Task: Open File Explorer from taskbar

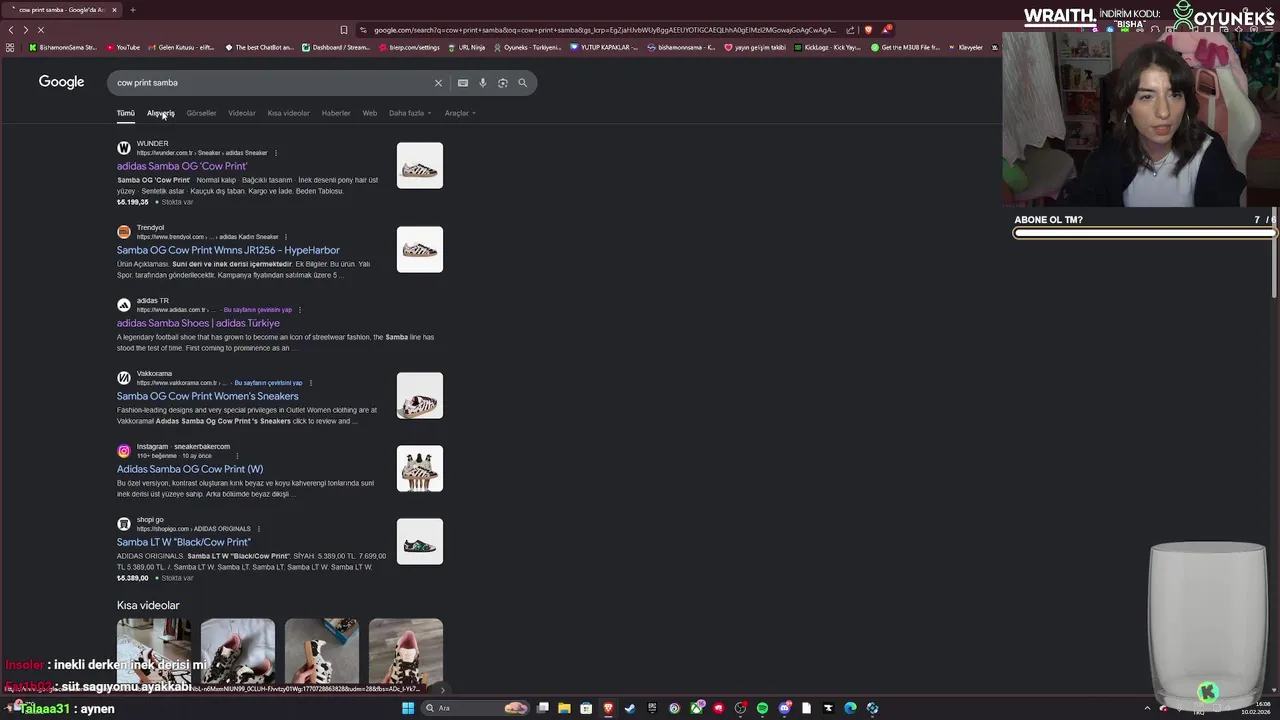Action: 564,708
